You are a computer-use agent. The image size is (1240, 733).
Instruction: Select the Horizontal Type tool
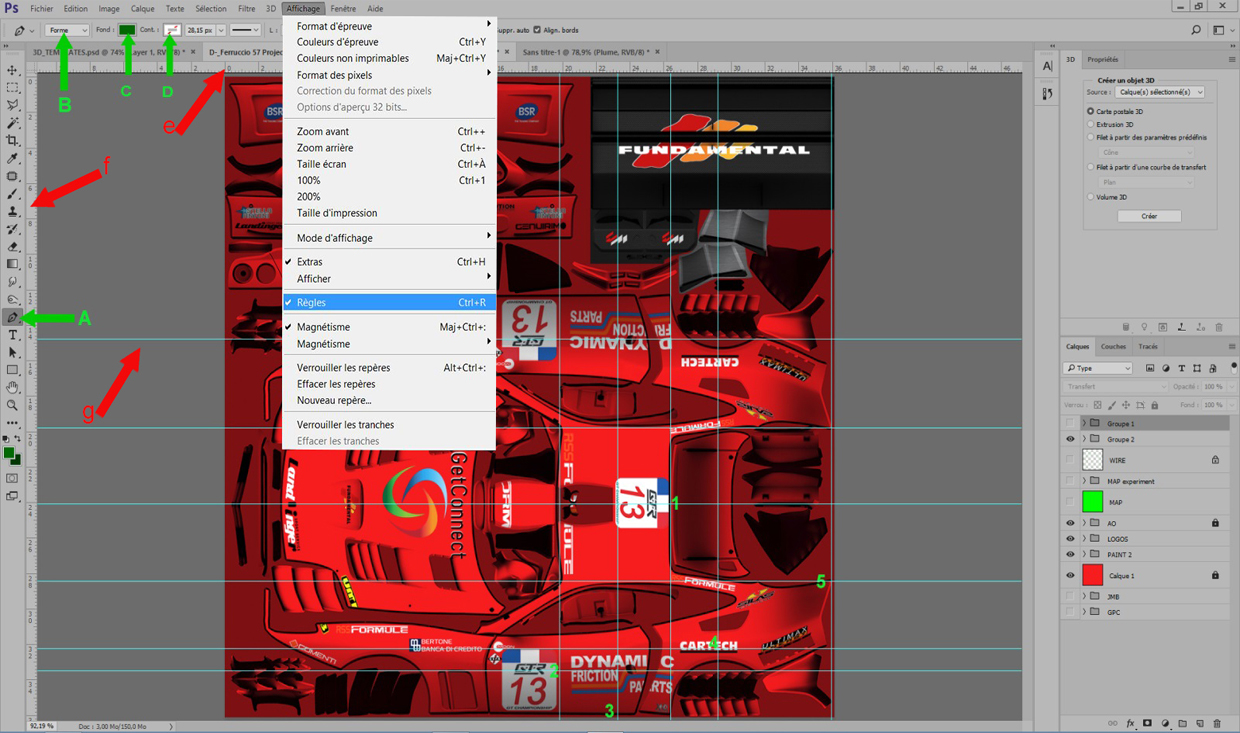click(13, 335)
